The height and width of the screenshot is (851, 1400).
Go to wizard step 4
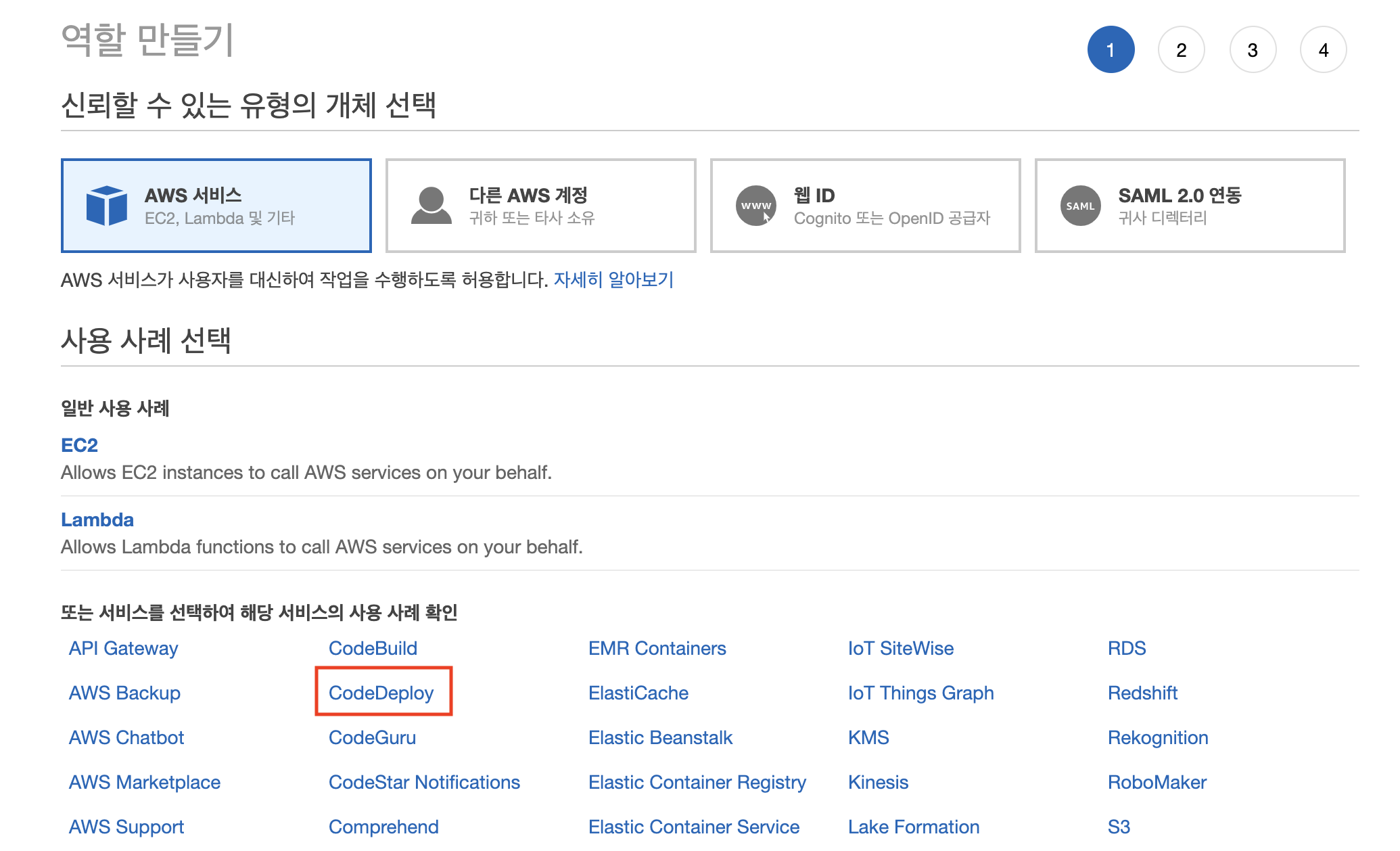(x=1323, y=50)
